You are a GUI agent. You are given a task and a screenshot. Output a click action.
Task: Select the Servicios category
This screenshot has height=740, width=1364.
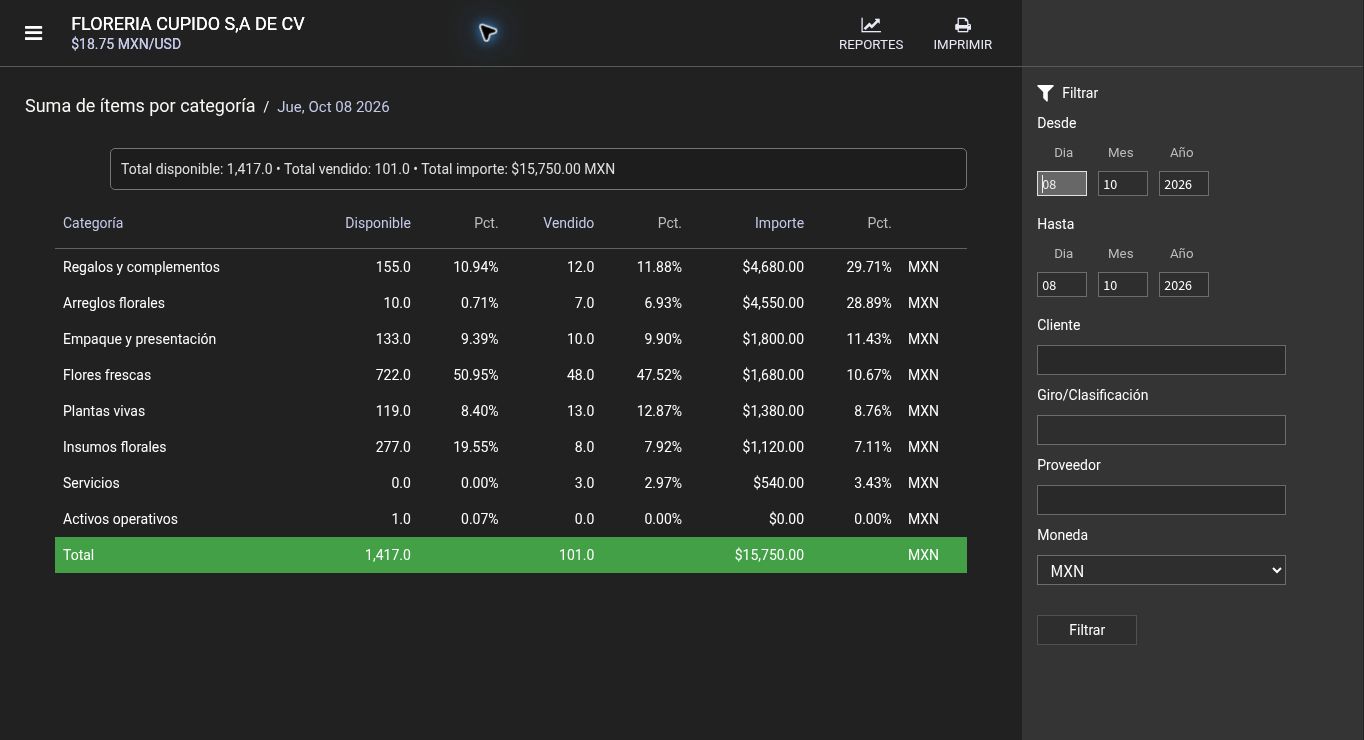(x=91, y=483)
